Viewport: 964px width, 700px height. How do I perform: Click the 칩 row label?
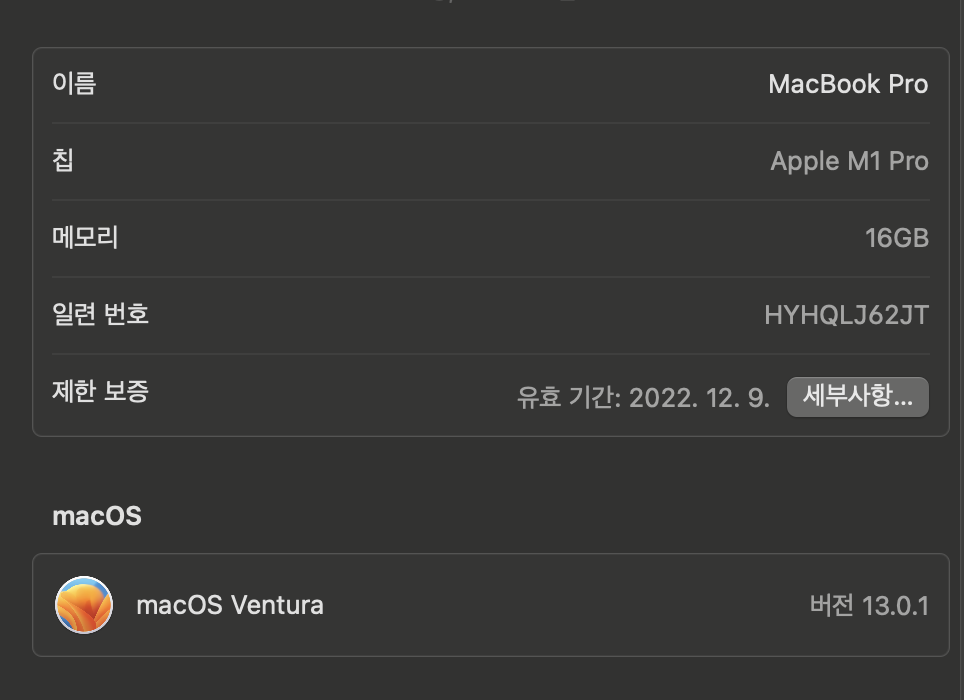[x=63, y=160]
